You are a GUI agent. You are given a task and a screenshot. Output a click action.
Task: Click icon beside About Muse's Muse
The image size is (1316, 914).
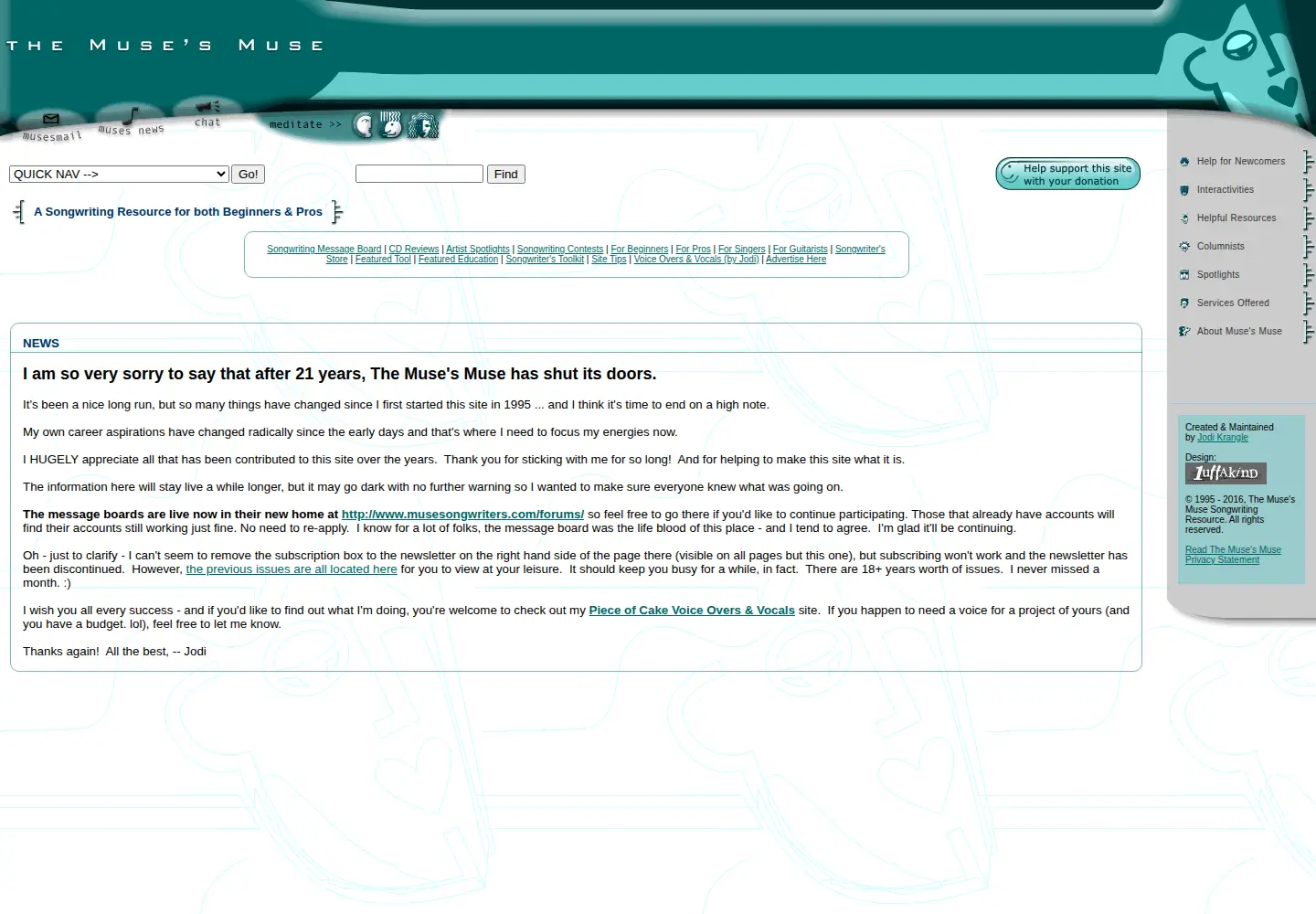point(1184,332)
